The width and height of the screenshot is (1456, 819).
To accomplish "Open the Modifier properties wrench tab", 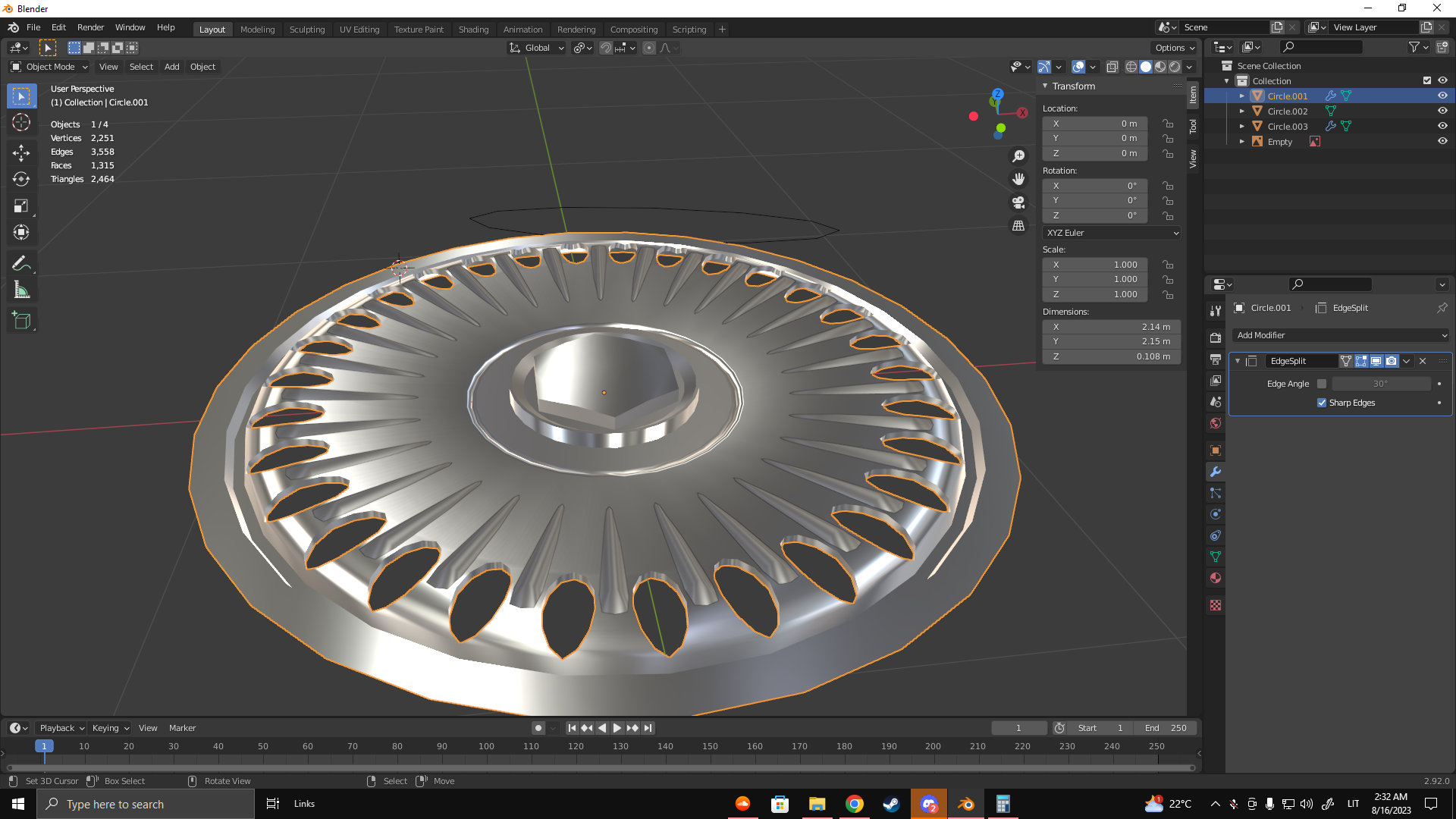I will (x=1216, y=472).
